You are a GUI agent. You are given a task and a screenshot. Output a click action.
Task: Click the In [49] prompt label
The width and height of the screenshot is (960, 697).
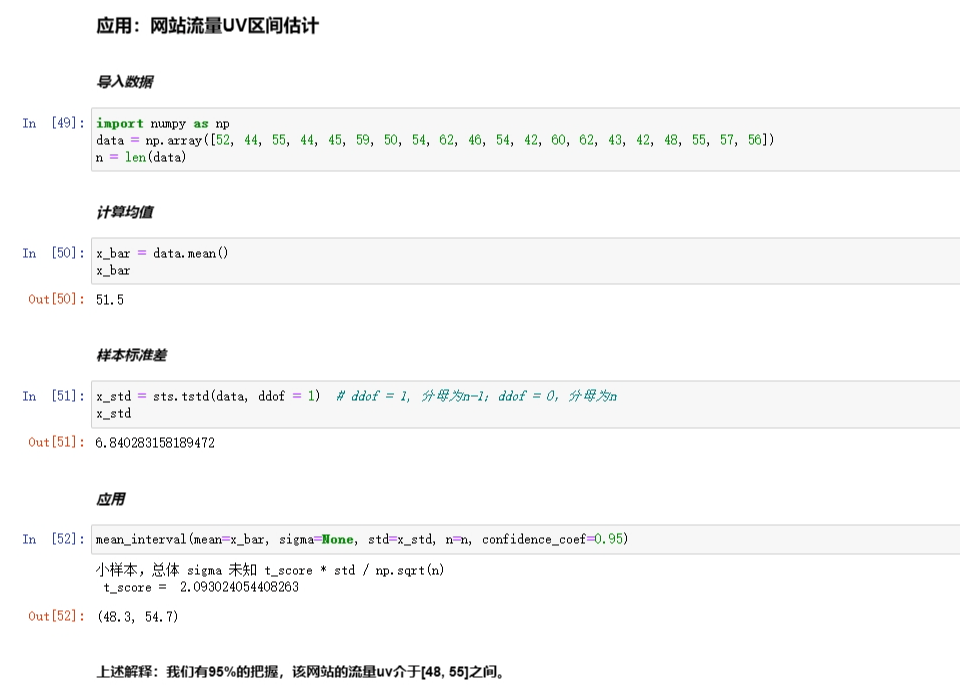pyautogui.click(x=53, y=122)
